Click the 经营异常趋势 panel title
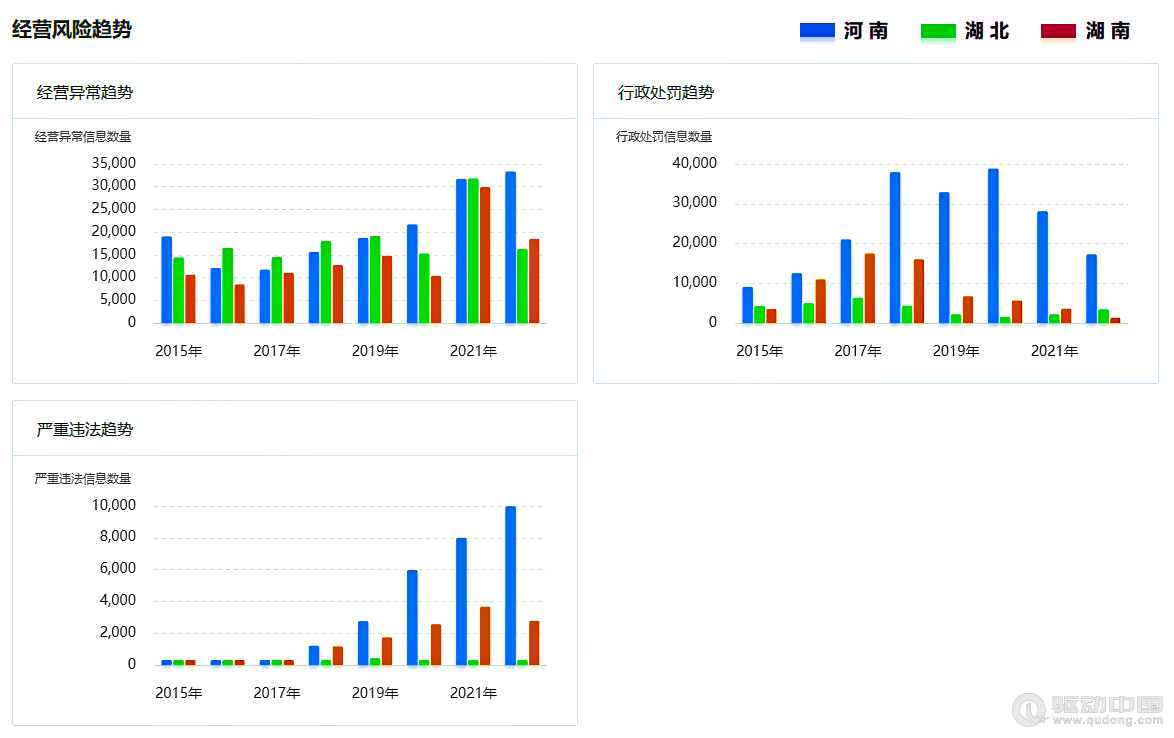 point(85,92)
